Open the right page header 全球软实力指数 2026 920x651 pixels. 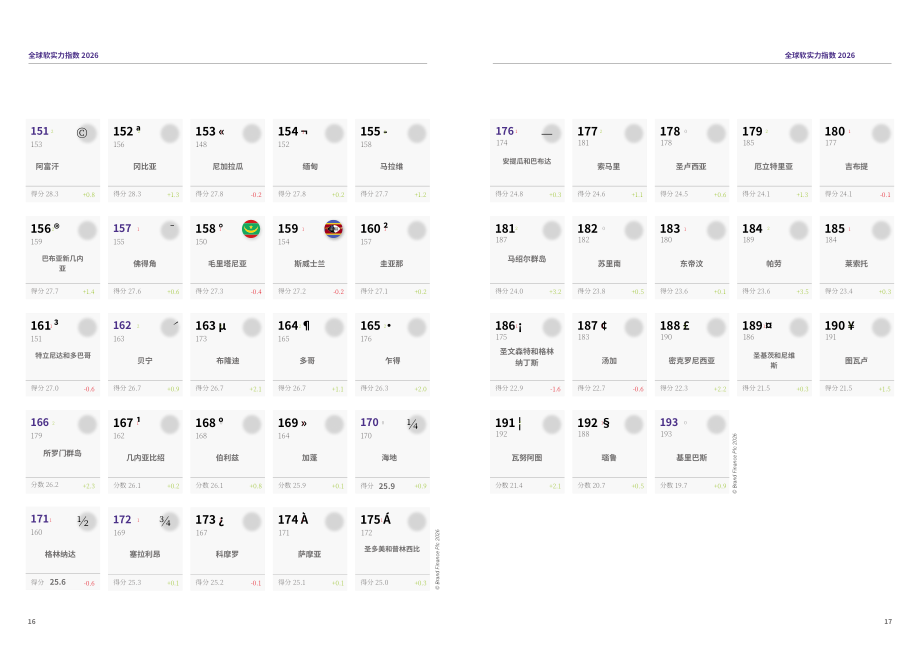pos(820,55)
